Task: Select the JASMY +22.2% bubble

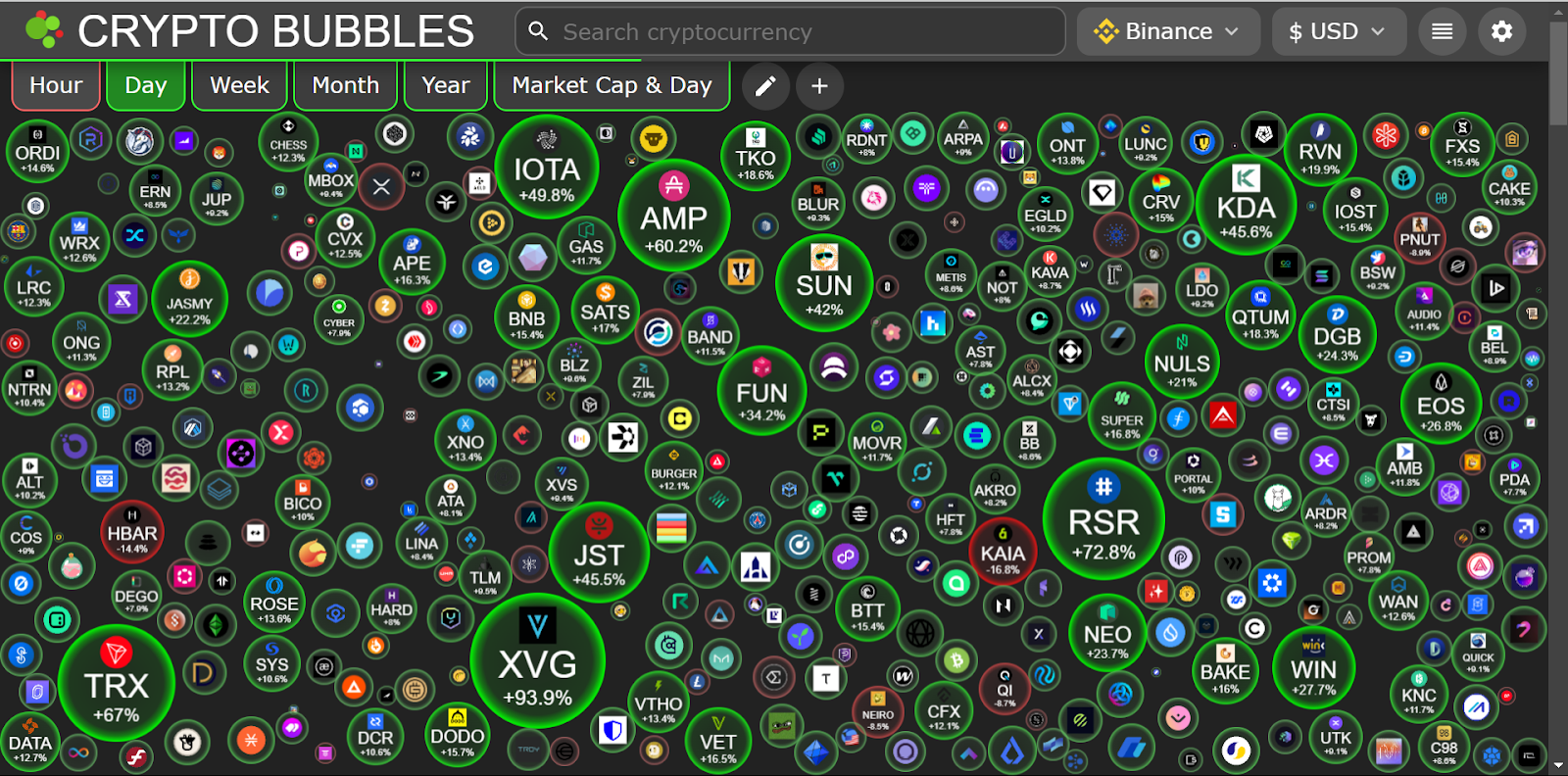Action: click(189, 299)
